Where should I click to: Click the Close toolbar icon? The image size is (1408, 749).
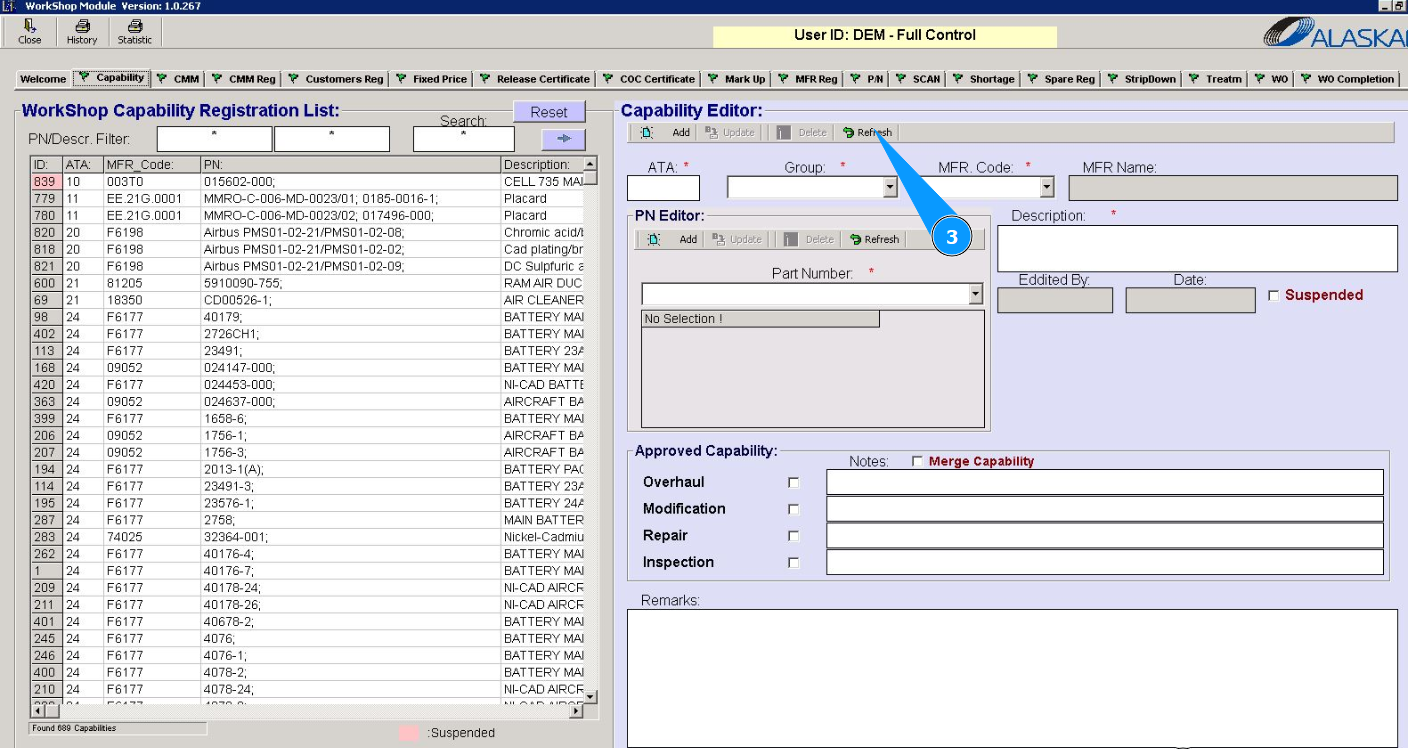[30, 32]
